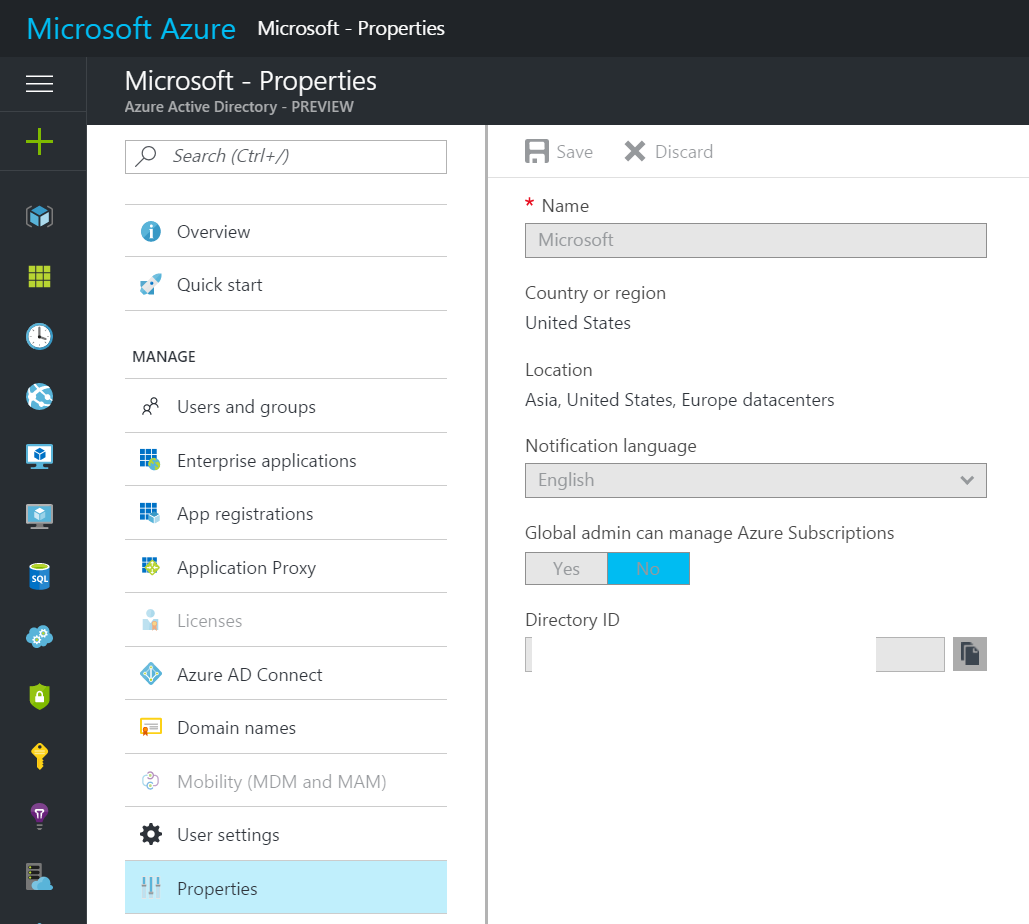Select No for Global admin manage subscriptions
This screenshot has width=1029, height=924.
[x=648, y=568]
